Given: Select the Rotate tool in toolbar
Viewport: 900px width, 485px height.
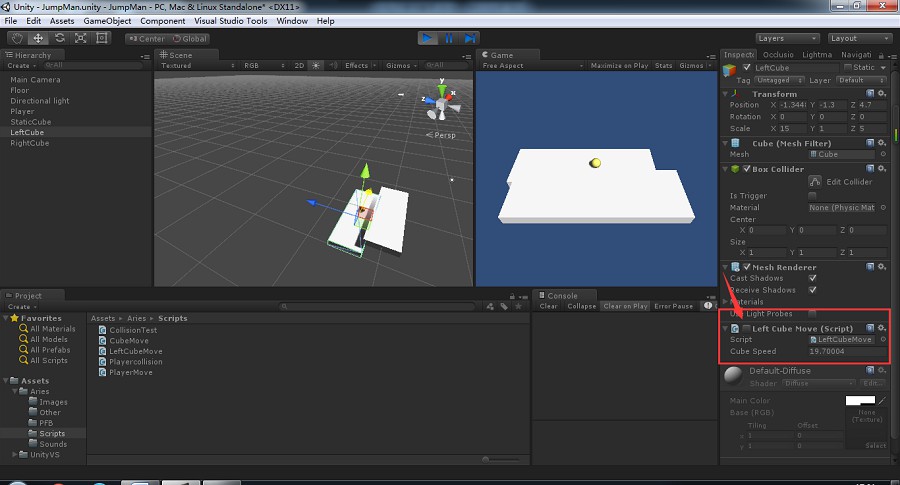Looking at the screenshot, I should tap(60, 38).
